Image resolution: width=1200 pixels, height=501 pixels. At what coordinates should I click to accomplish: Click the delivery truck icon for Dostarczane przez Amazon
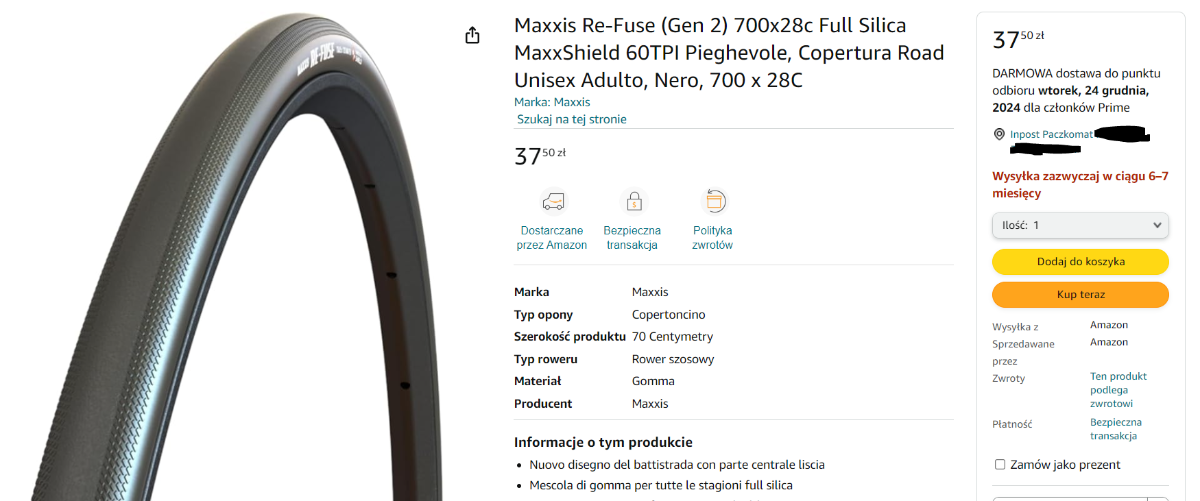(x=553, y=201)
